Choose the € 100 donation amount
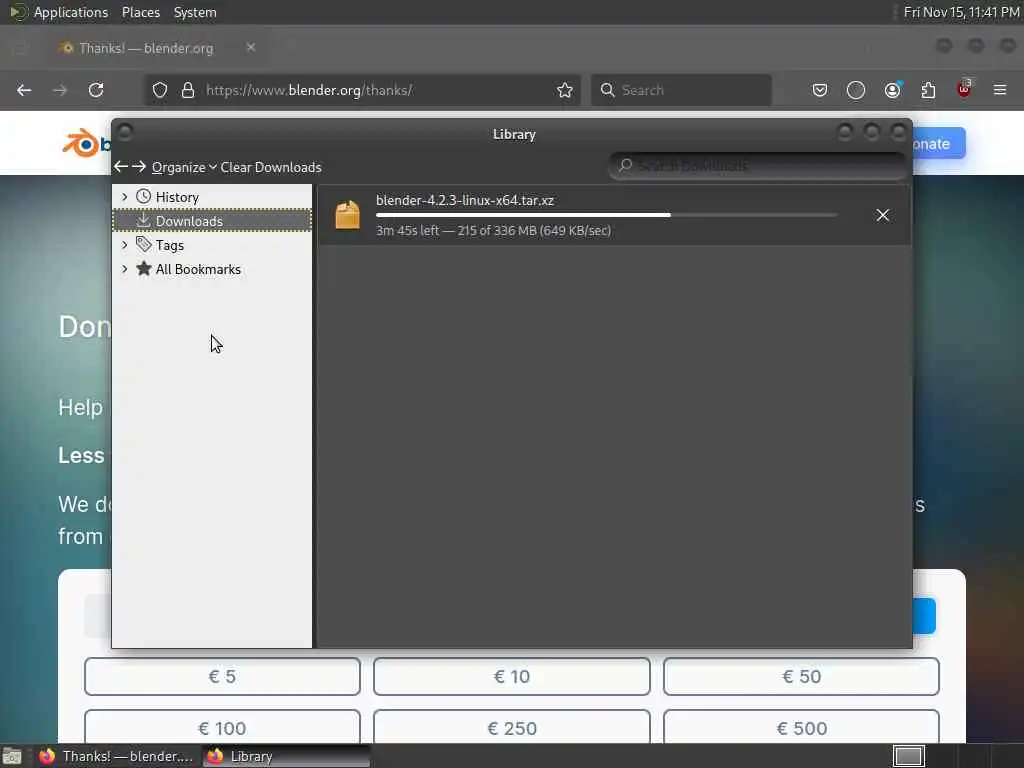This screenshot has width=1024, height=768. coord(222,727)
